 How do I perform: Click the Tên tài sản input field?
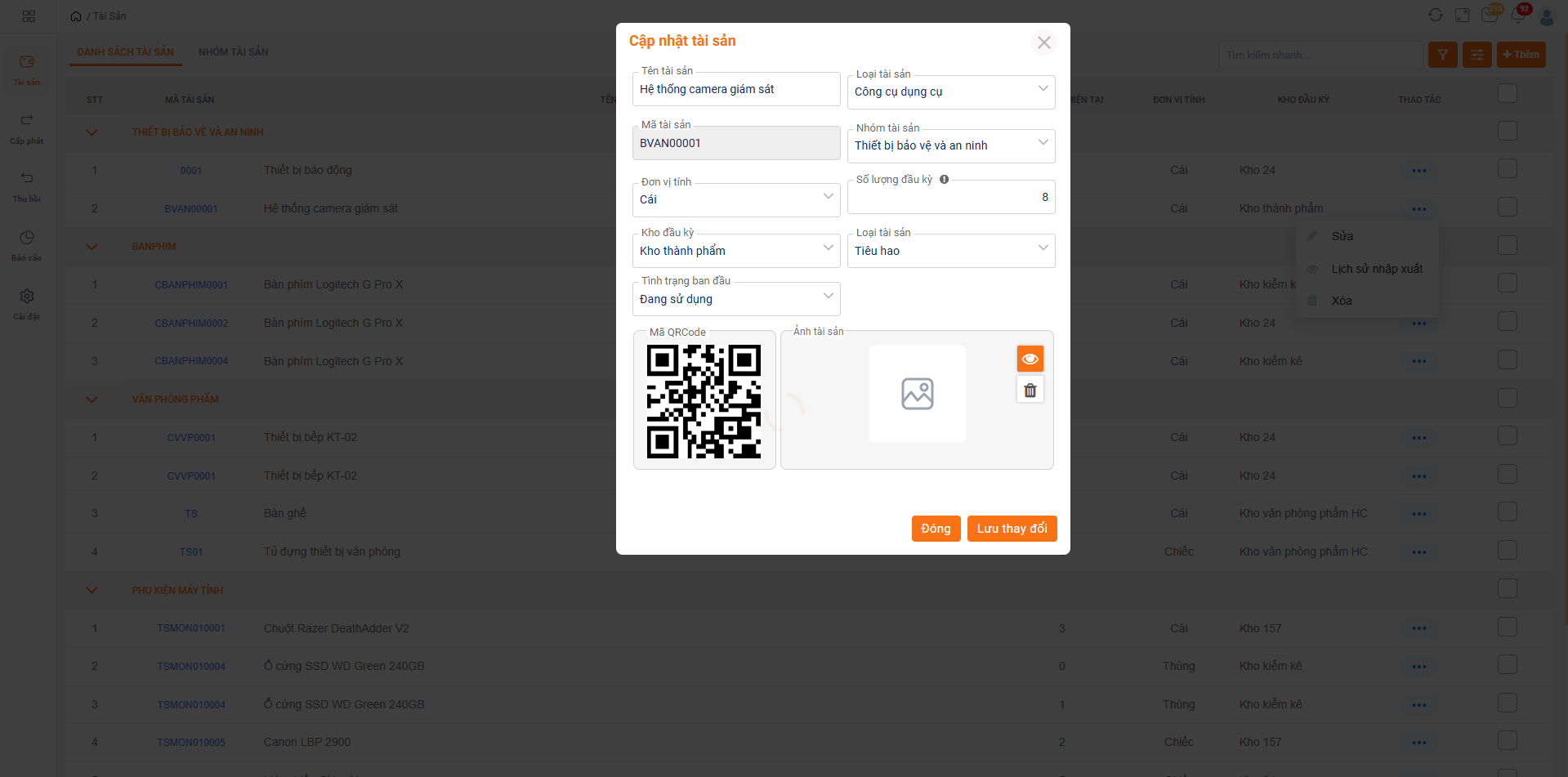[735, 90]
